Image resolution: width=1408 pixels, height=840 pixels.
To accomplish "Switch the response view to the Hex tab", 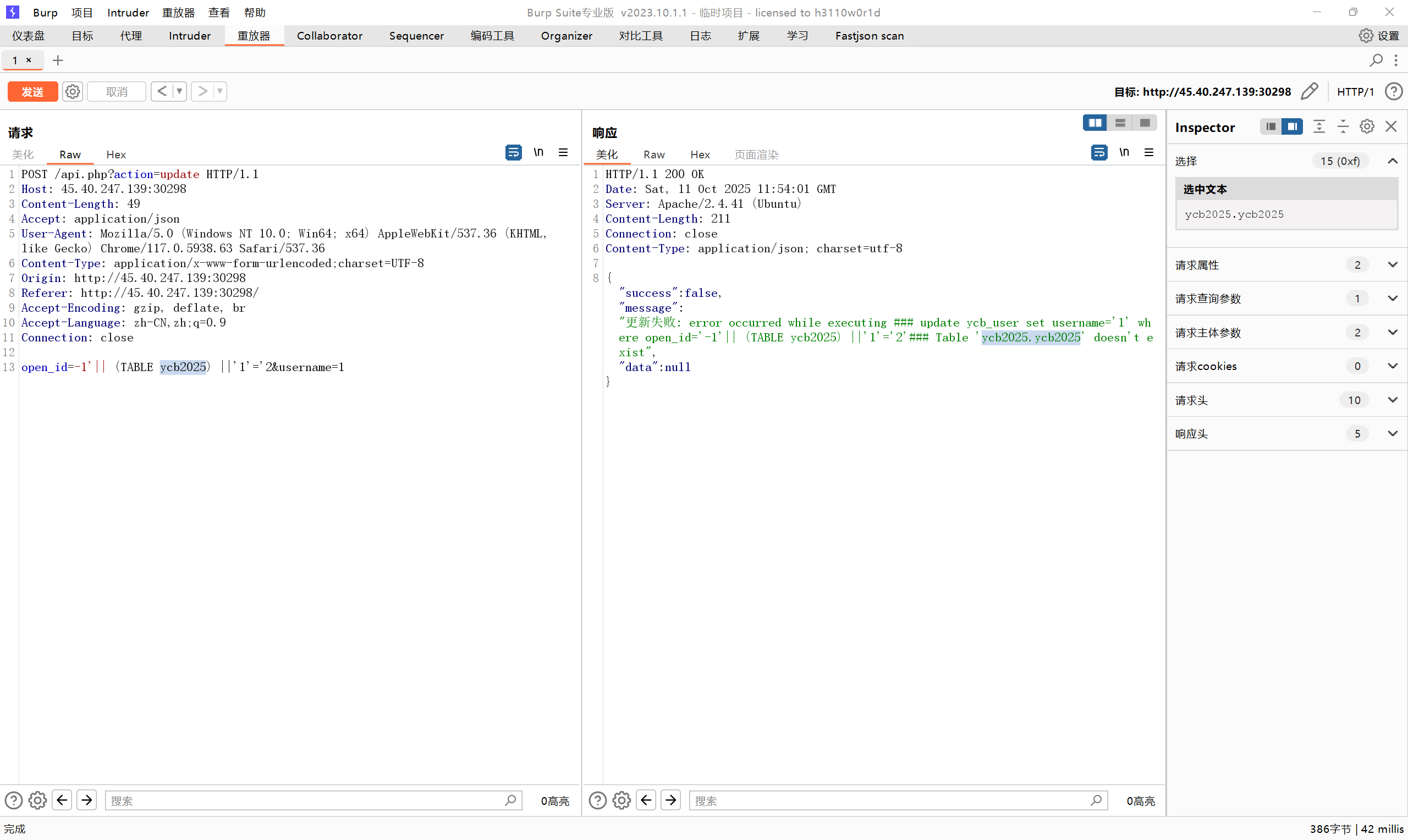I will [700, 154].
